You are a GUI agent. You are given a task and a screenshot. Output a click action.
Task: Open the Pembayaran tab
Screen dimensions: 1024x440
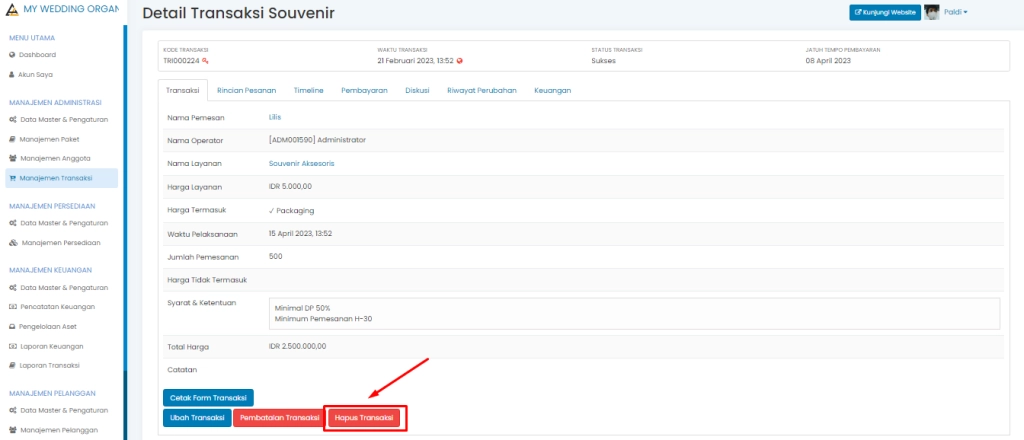pos(364,90)
